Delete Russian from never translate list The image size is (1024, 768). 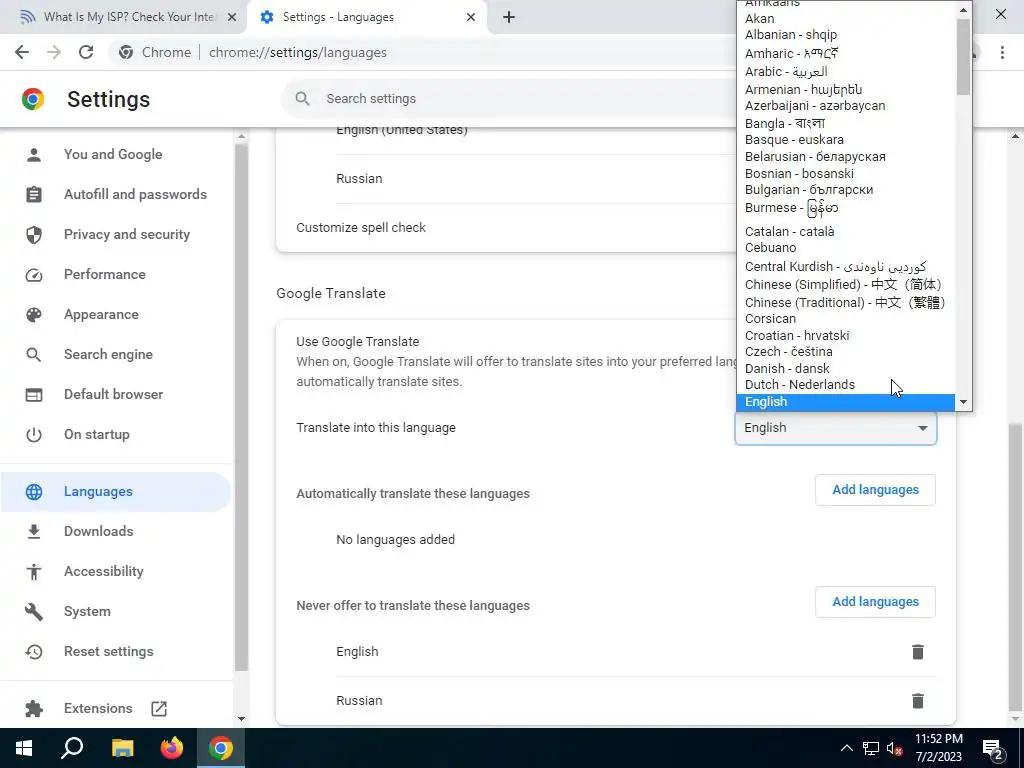[918, 701]
